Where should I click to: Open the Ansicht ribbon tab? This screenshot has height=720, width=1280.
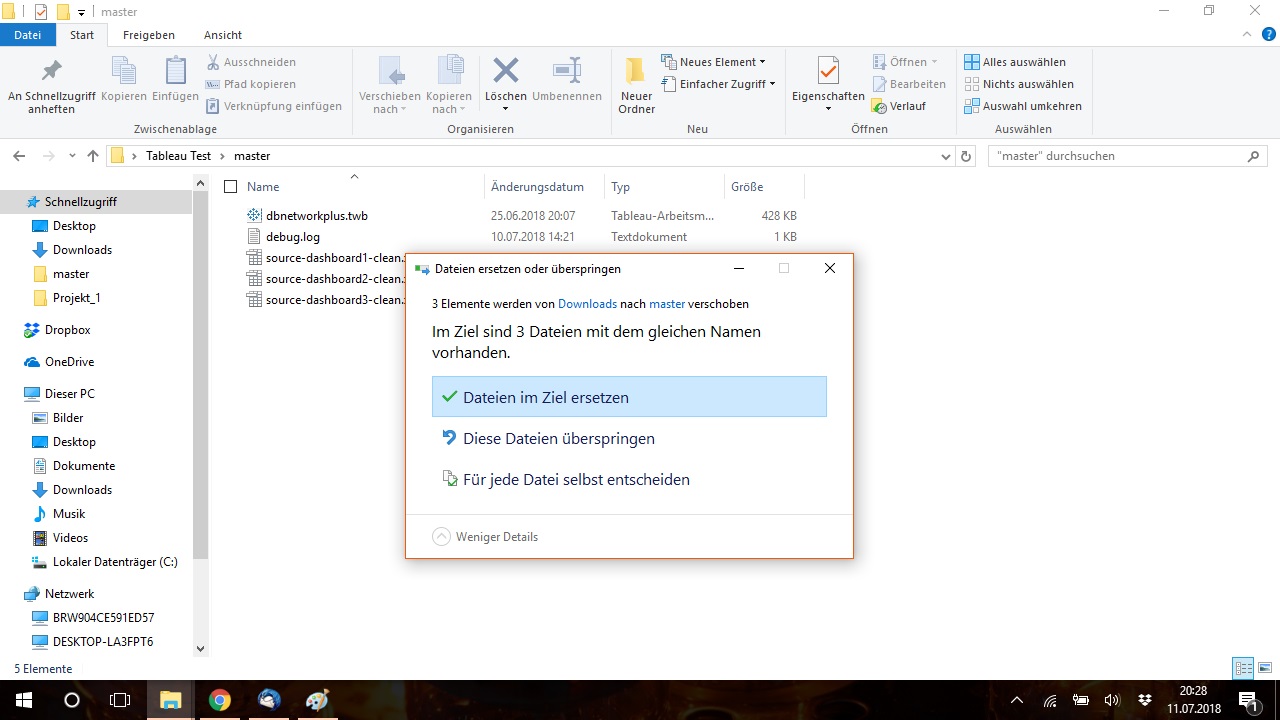(223, 35)
